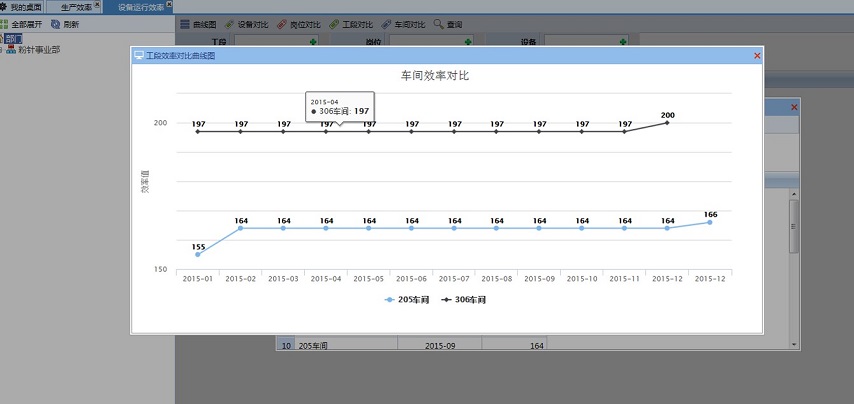
Task: Select 粉针事业部 in the department tree
Action: [x=38, y=49]
